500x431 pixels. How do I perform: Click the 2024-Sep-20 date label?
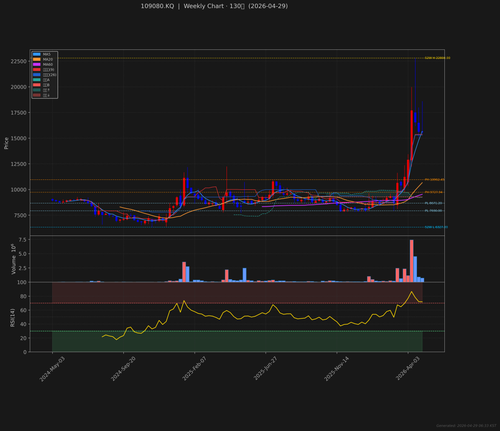(x=123, y=369)
